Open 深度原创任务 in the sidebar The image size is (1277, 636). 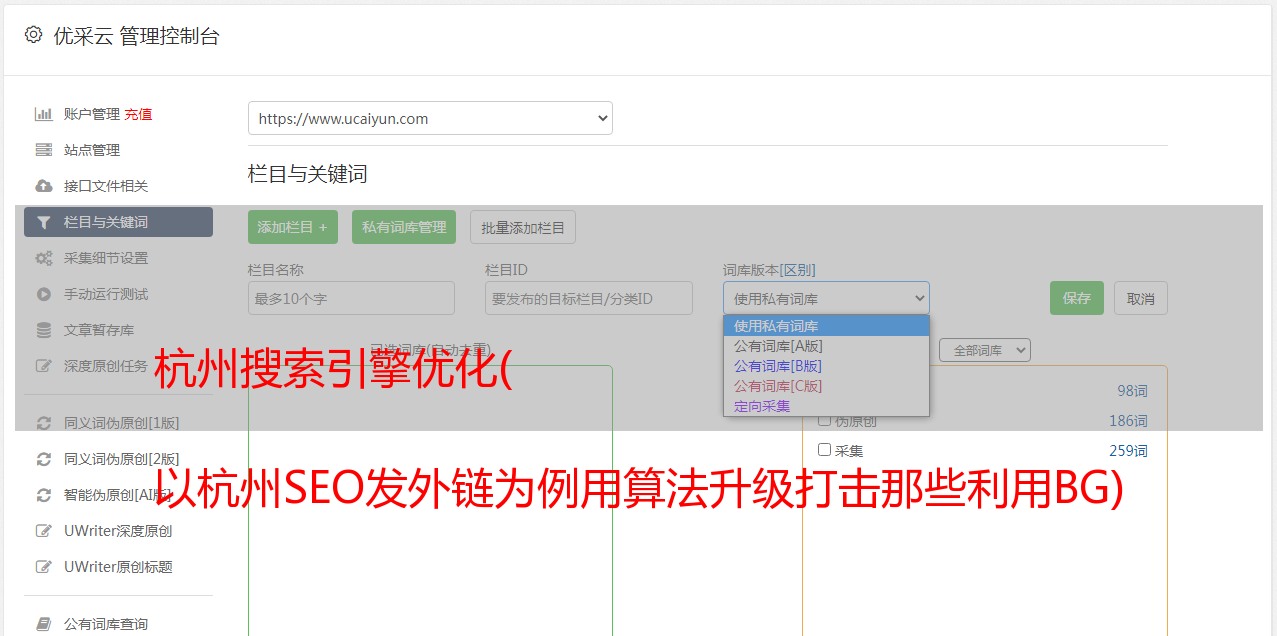pyautogui.click(x=106, y=366)
